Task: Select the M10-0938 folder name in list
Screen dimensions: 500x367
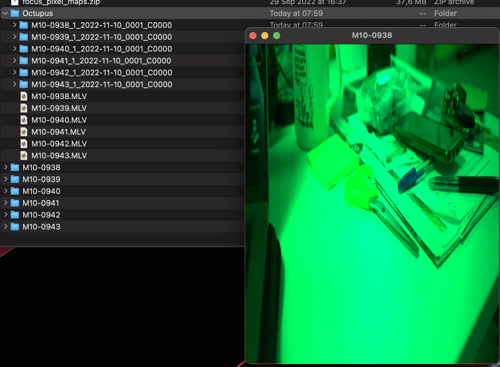Action: click(41, 167)
